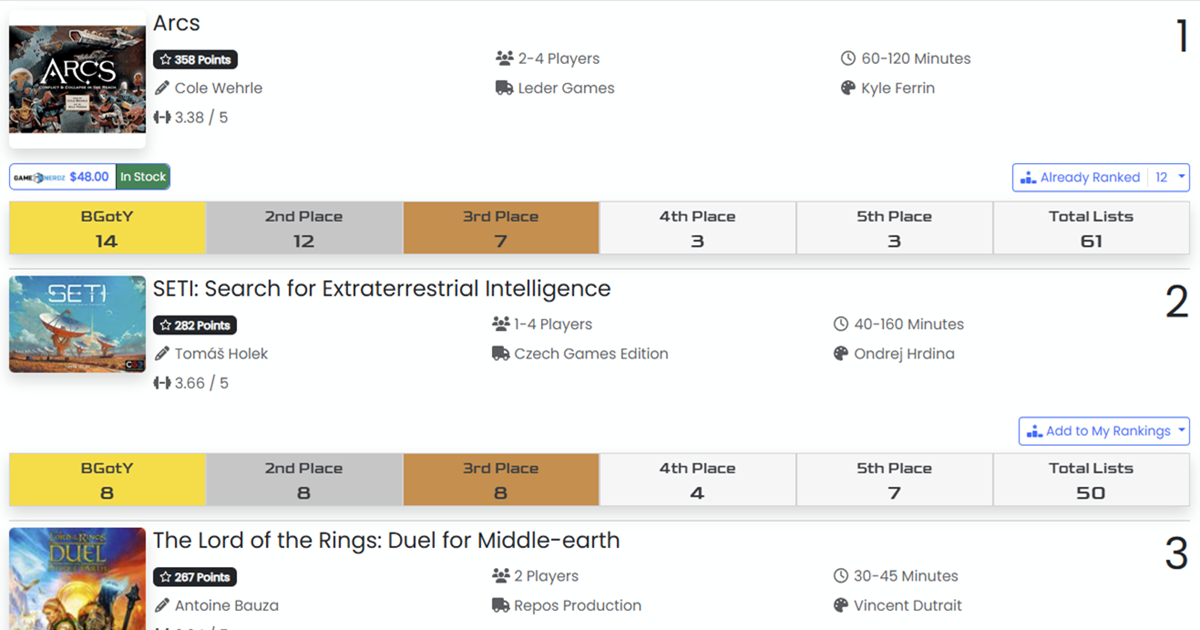This screenshot has width=1200, height=630.
Task: Click the star icon on Arcs points badge
Action: 165,60
